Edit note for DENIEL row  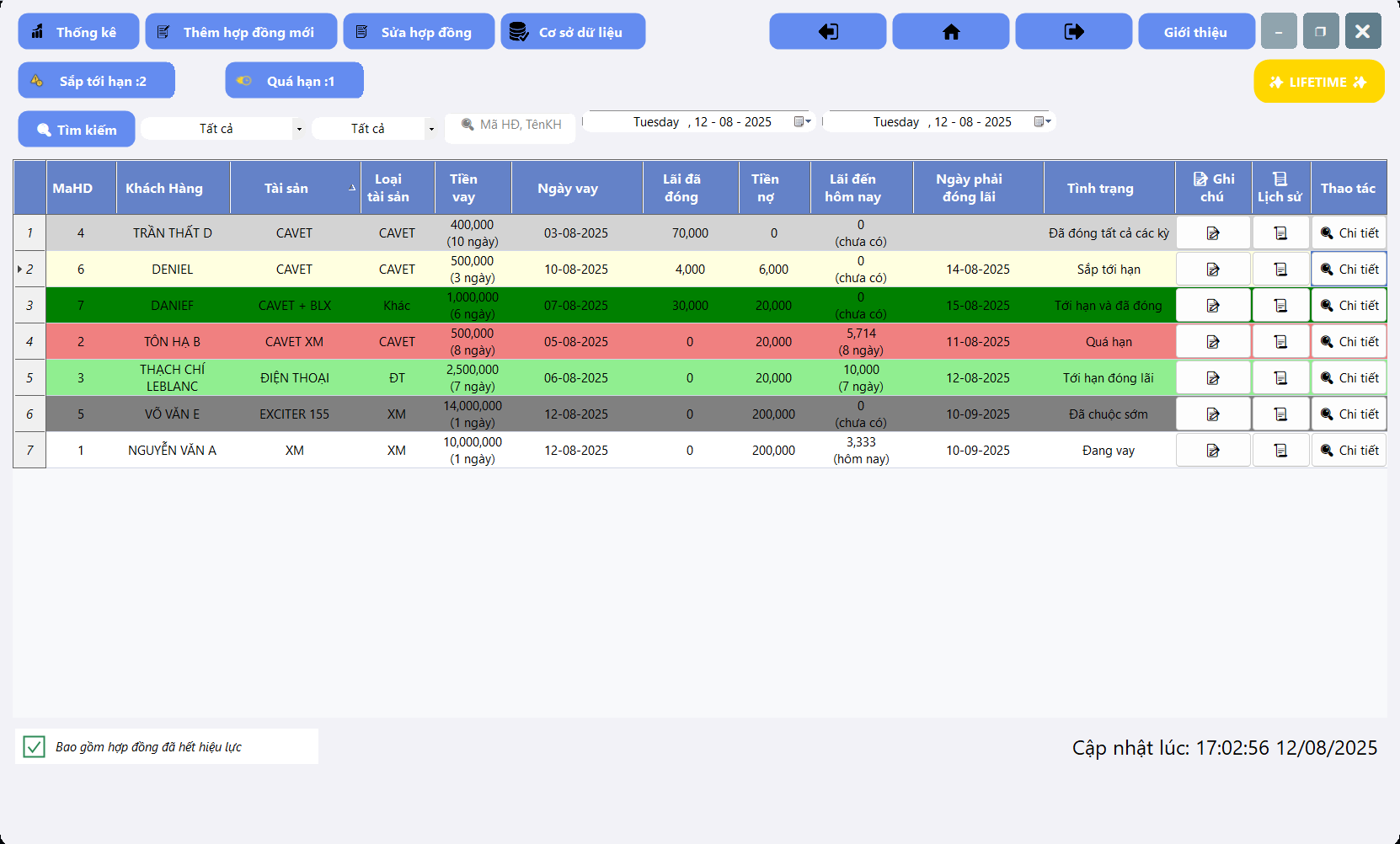click(1213, 270)
